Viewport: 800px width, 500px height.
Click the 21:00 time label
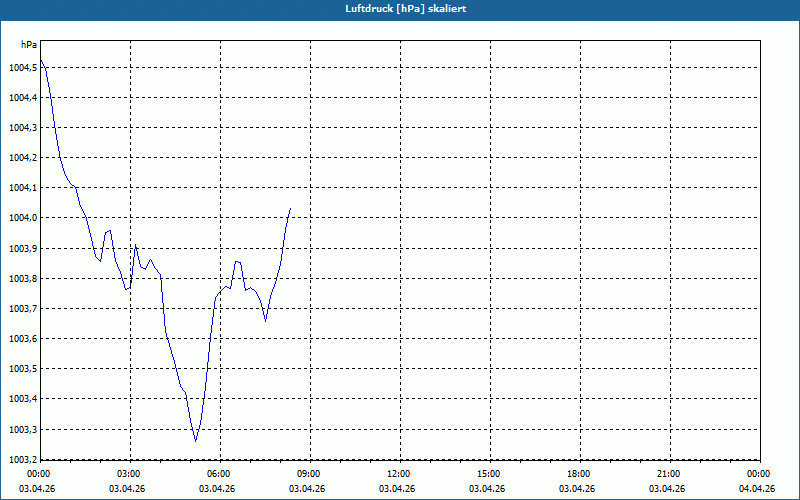pyautogui.click(x=668, y=474)
